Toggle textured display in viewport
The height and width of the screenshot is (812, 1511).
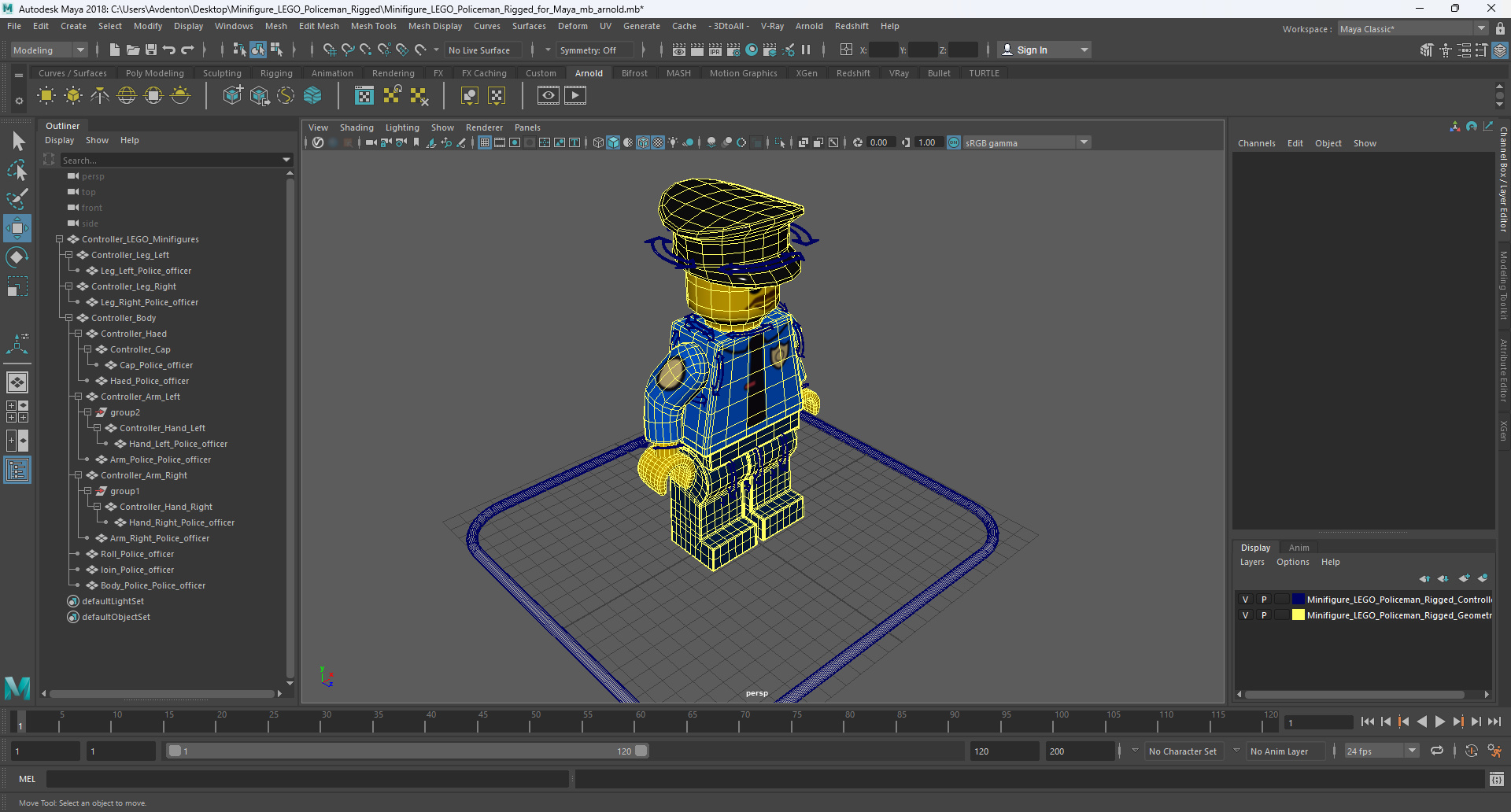pyautogui.click(x=658, y=142)
